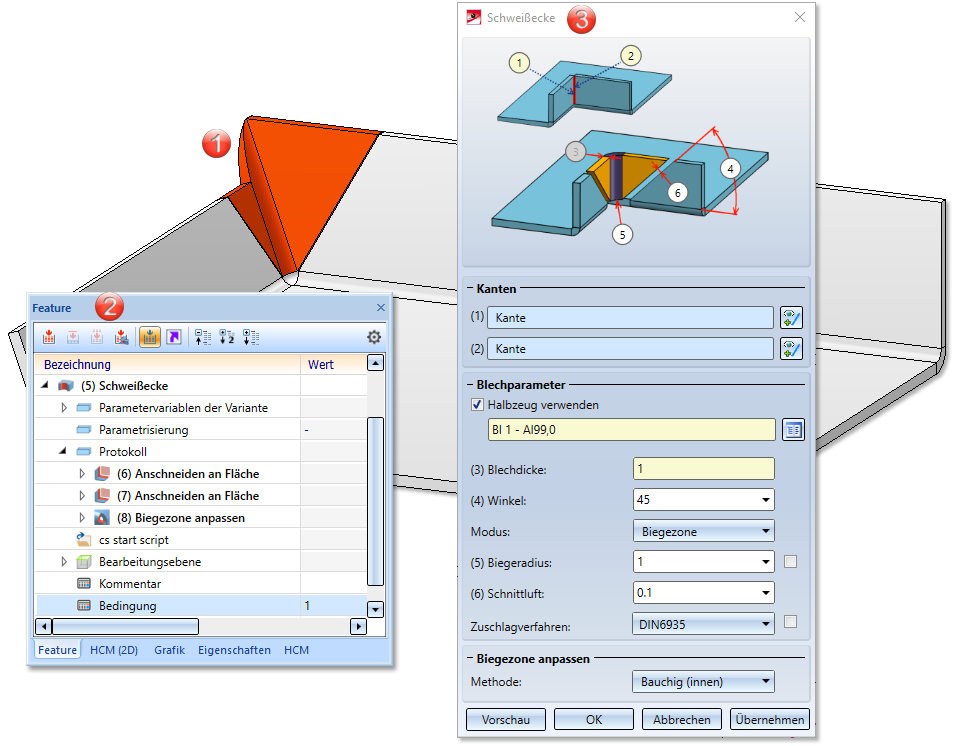The image size is (970, 746).
Task: Pick edge (2) with selection icon
Action: (791, 349)
